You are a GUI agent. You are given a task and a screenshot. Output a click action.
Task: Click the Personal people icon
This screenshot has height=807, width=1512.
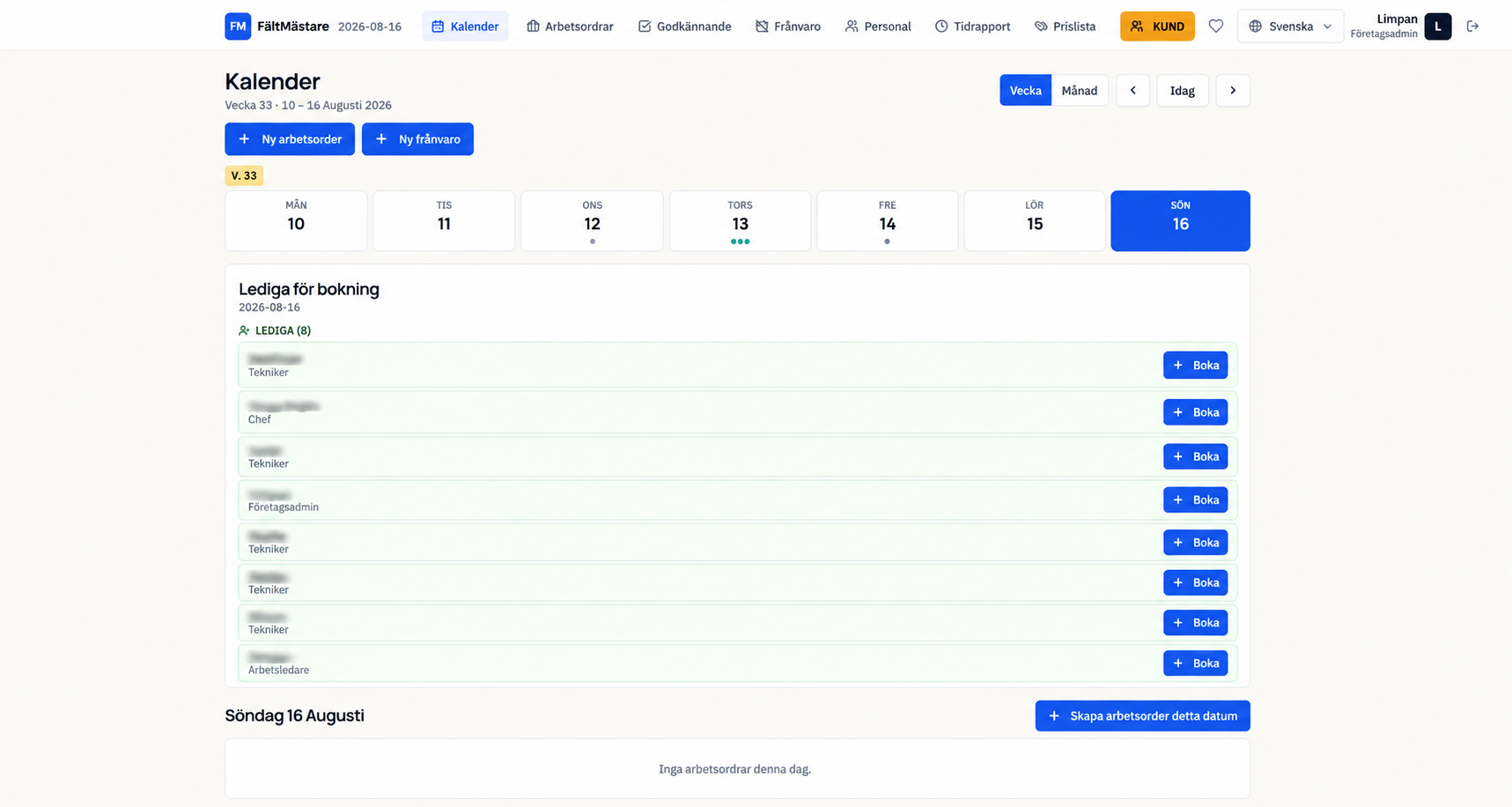click(852, 26)
